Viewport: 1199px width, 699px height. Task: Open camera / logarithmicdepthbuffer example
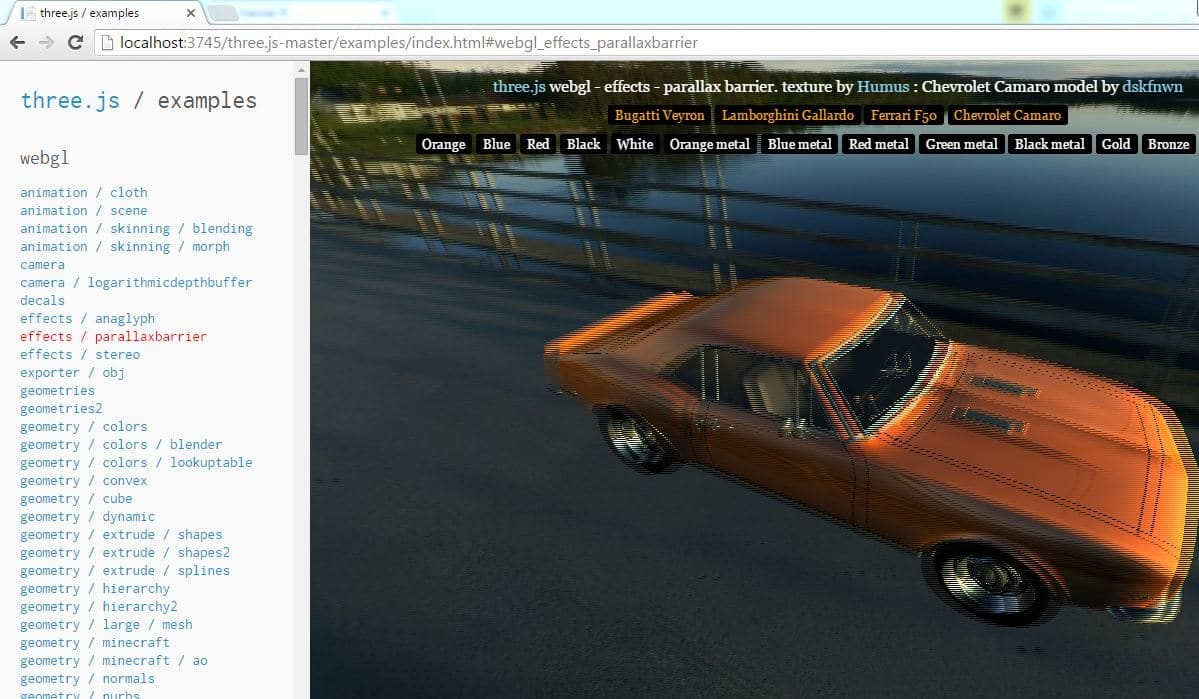coord(136,282)
